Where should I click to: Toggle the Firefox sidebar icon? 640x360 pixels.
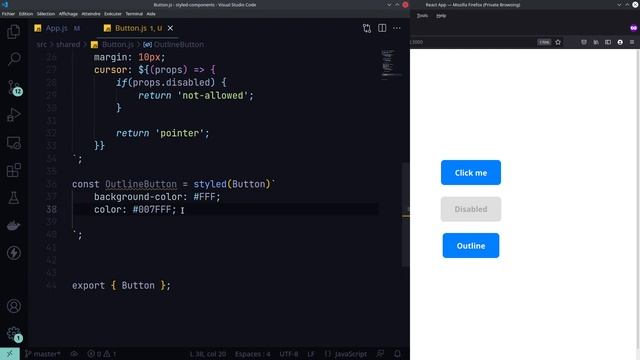point(608,42)
